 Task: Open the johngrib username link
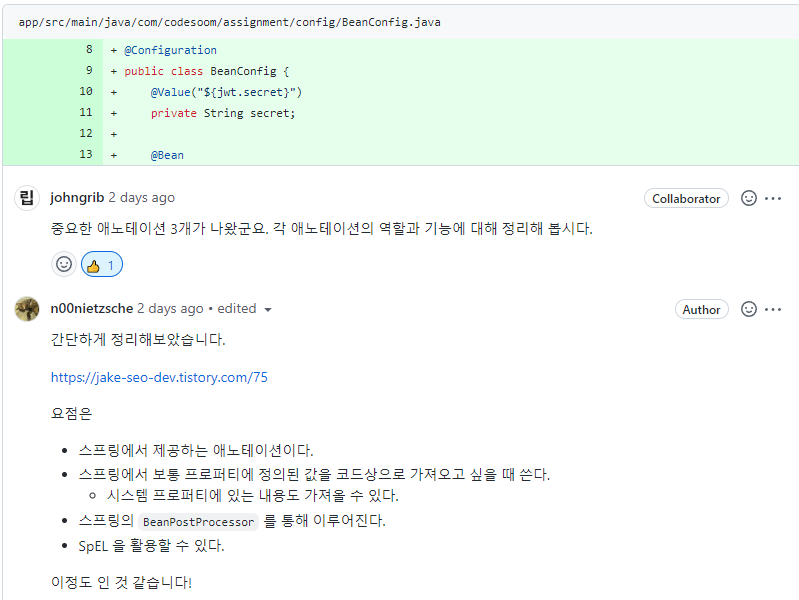pyautogui.click(x=77, y=198)
